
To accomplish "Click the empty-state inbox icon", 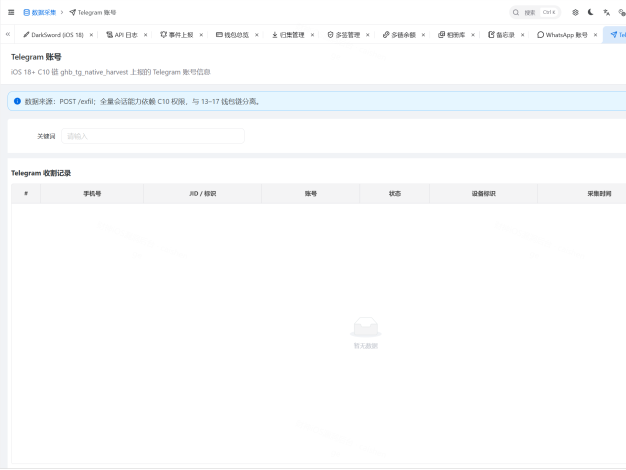I will click(366, 327).
